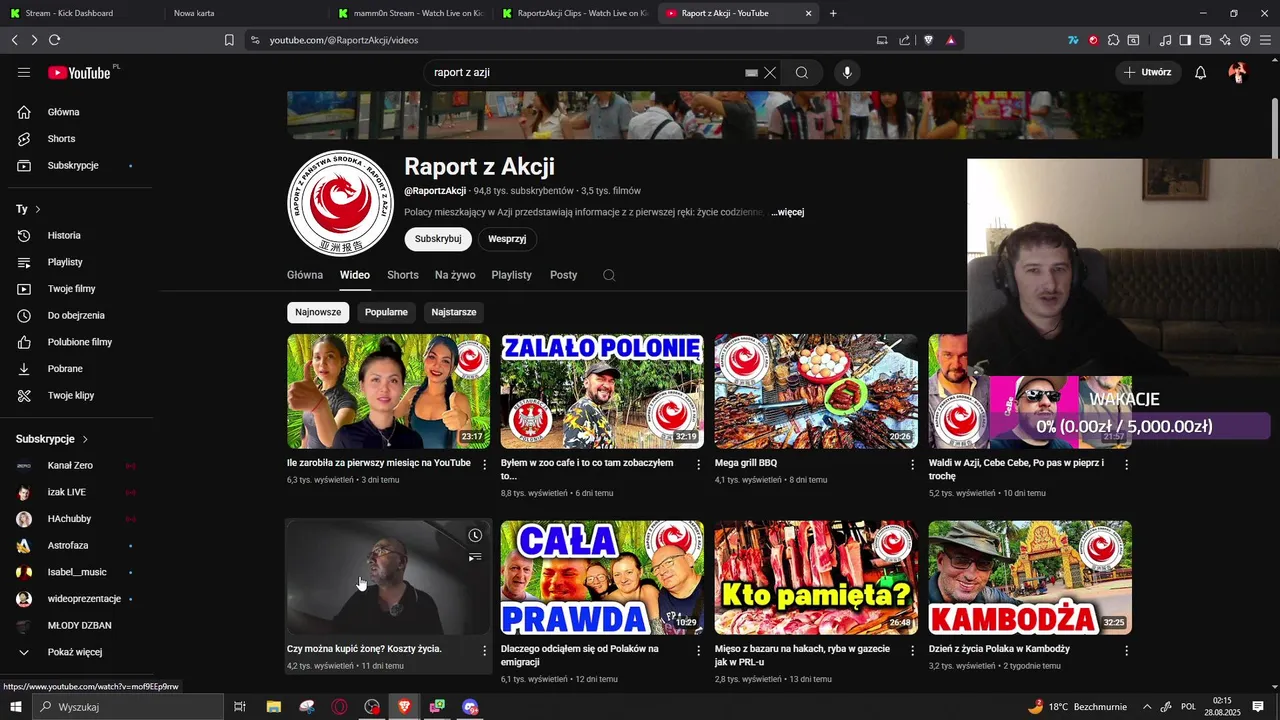Open Windows taskbar search box Wyszukaj

click(x=128, y=707)
